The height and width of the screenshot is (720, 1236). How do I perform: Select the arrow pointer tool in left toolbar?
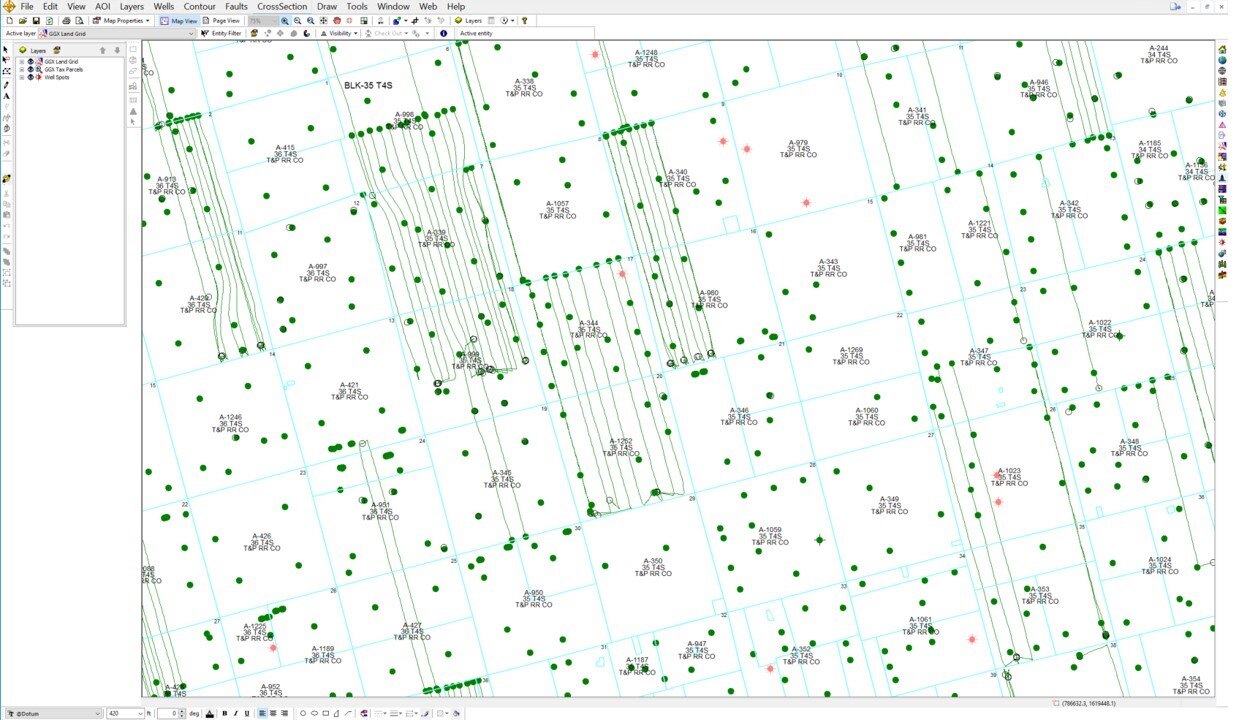[x=7, y=50]
